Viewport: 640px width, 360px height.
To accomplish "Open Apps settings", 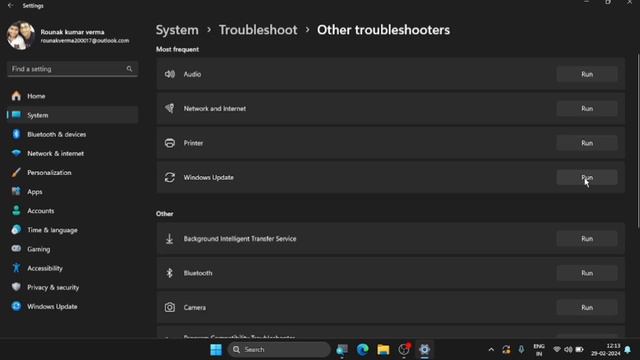I will pos(72,192).
